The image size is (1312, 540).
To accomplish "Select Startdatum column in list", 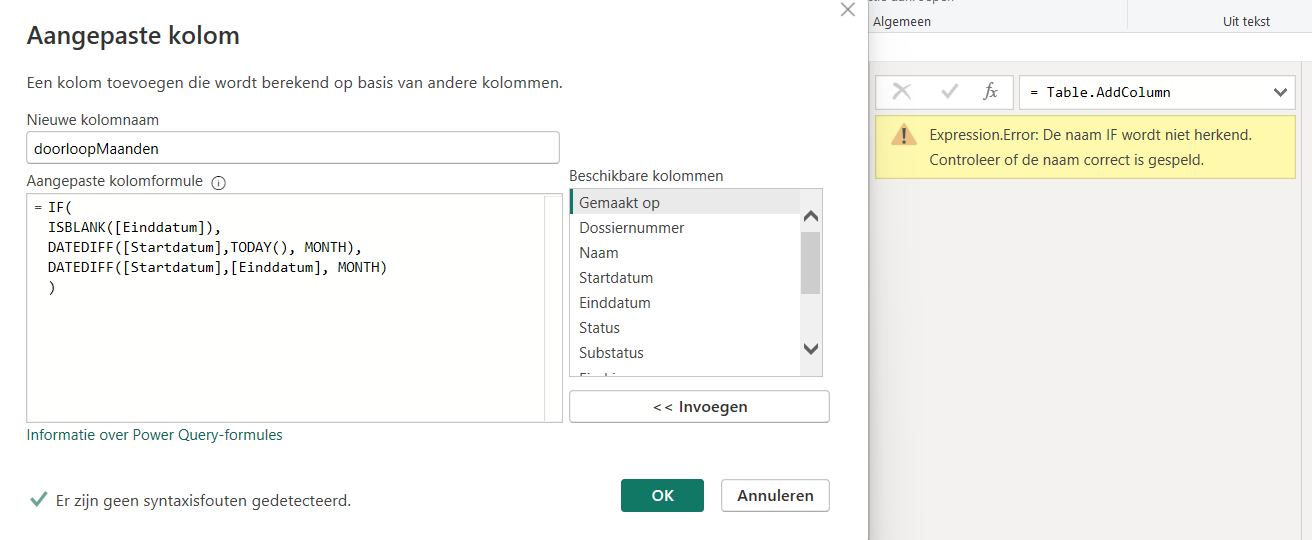I will point(685,277).
